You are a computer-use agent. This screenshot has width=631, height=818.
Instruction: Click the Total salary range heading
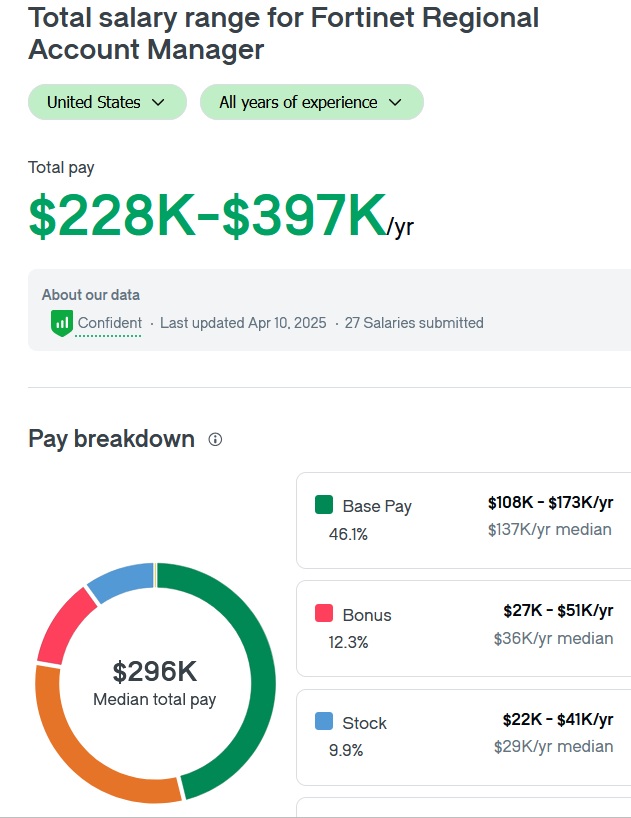[x=283, y=33]
